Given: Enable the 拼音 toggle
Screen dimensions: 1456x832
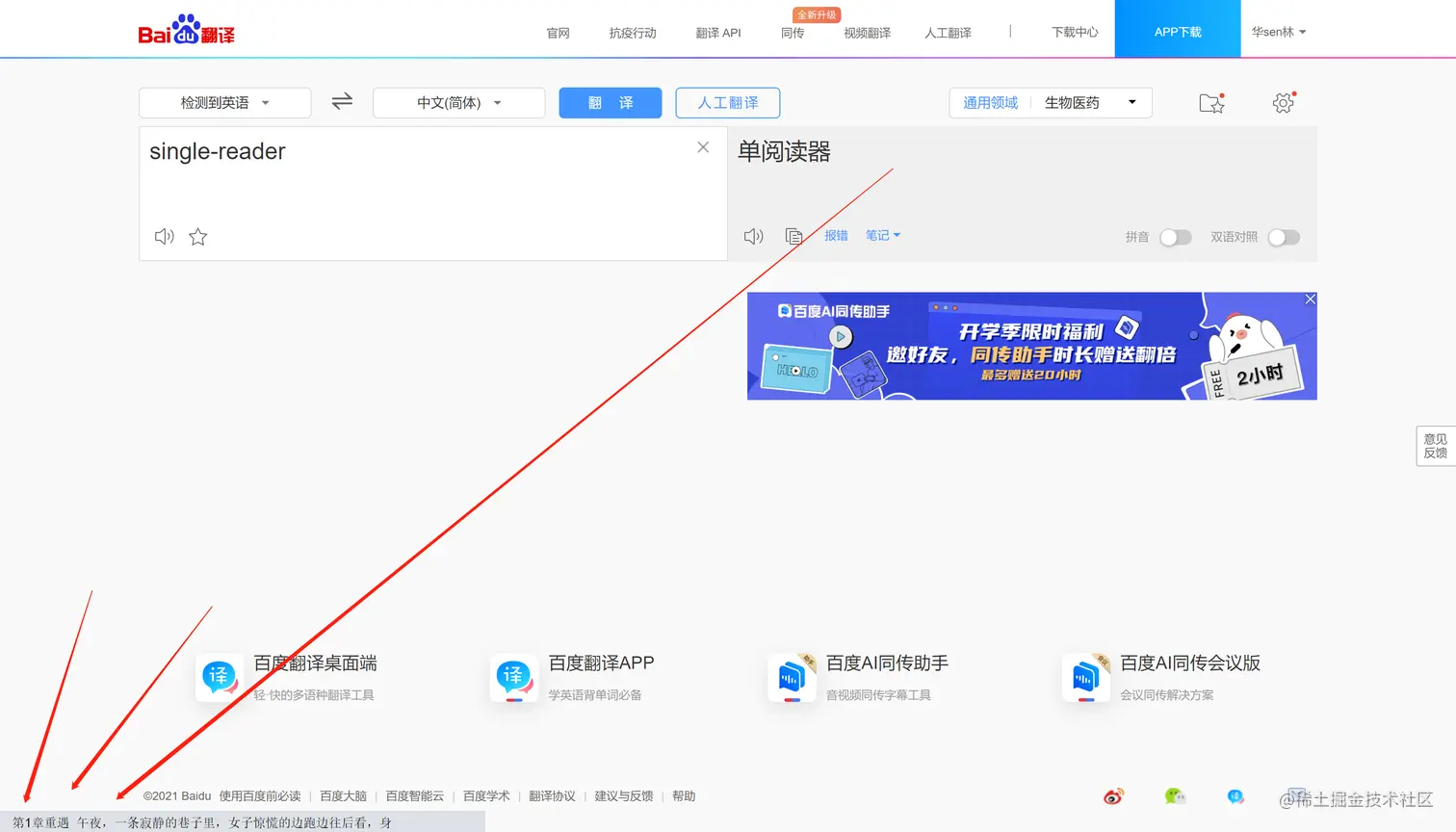Looking at the screenshot, I should pyautogui.click(x=1176, y=237).
